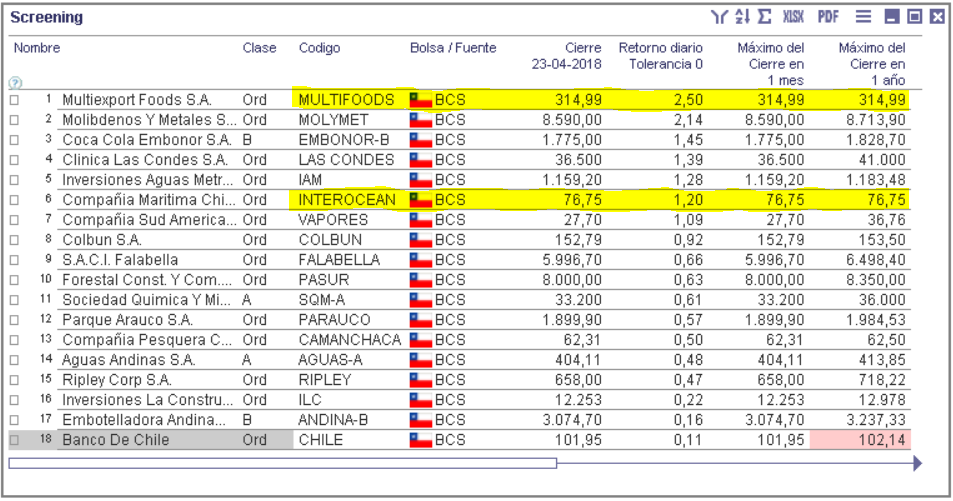This screenshot has width=953, height=501.
Task: Sort by Retorno diario Tolerancia 0 header
Action: point(661,55)
